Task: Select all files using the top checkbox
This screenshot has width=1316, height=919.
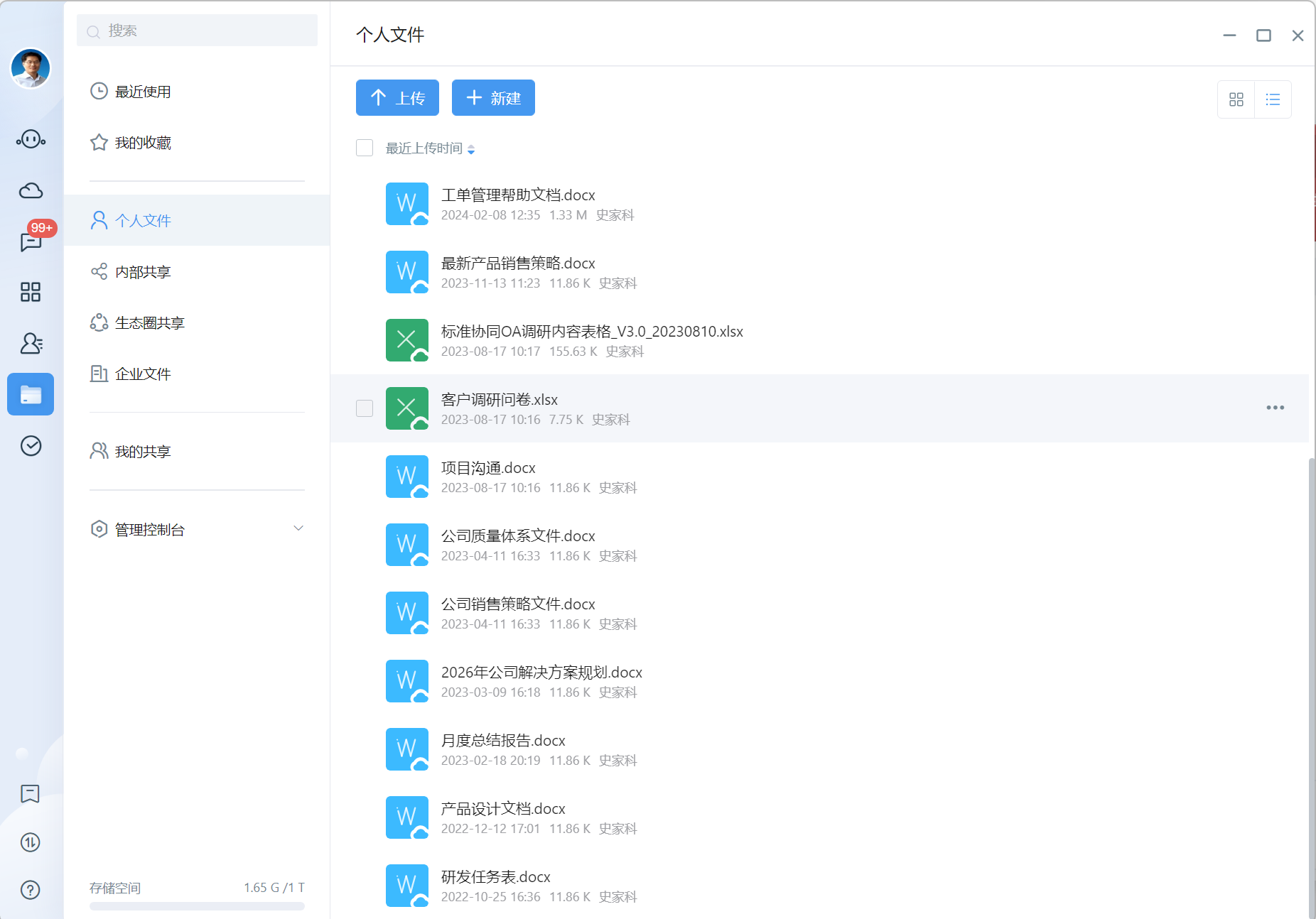Action: (x=365, y=148)
